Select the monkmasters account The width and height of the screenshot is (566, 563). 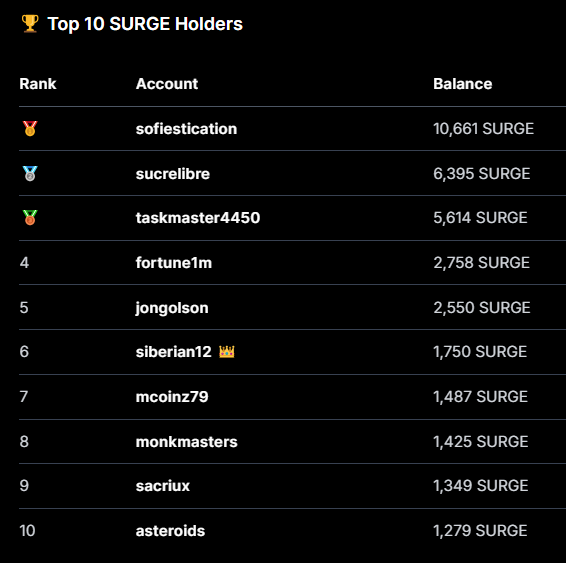coord(187,442)
